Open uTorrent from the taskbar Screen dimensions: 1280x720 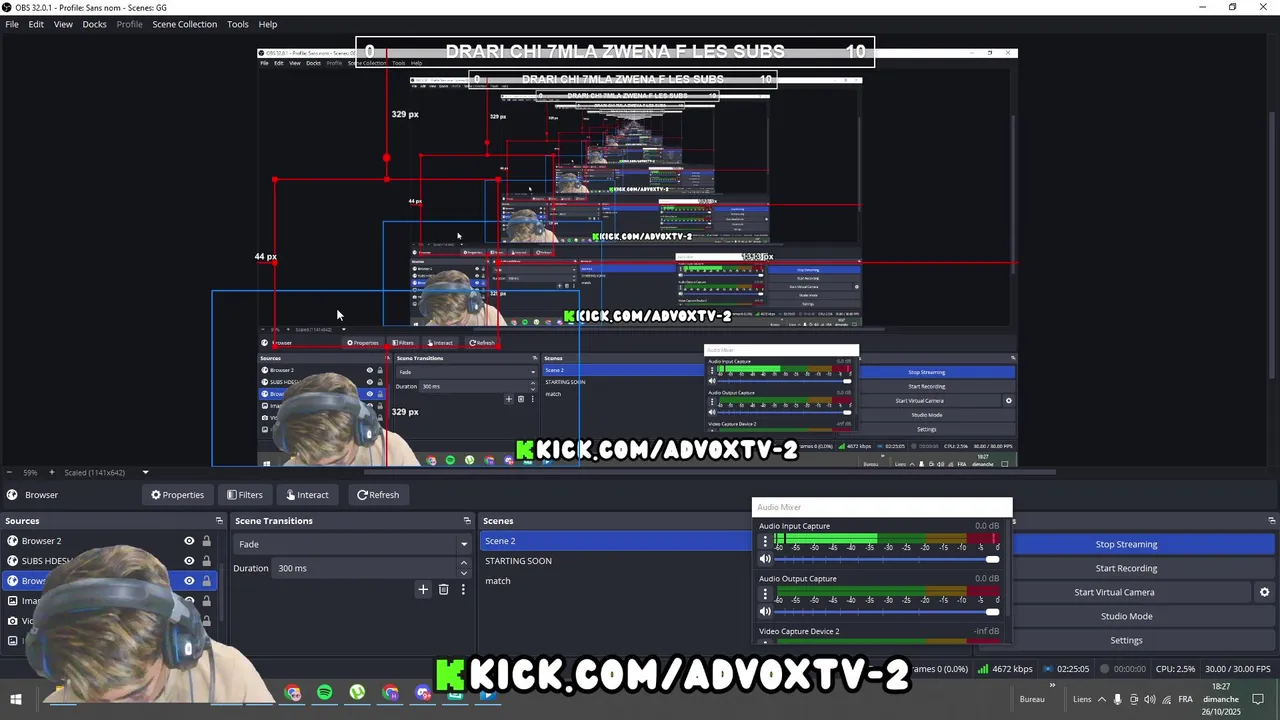[x=357, y=693]
